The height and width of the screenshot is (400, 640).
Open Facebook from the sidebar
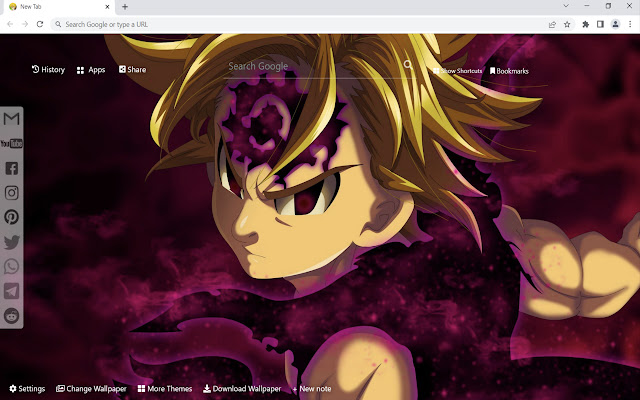[x=11, y=168]
